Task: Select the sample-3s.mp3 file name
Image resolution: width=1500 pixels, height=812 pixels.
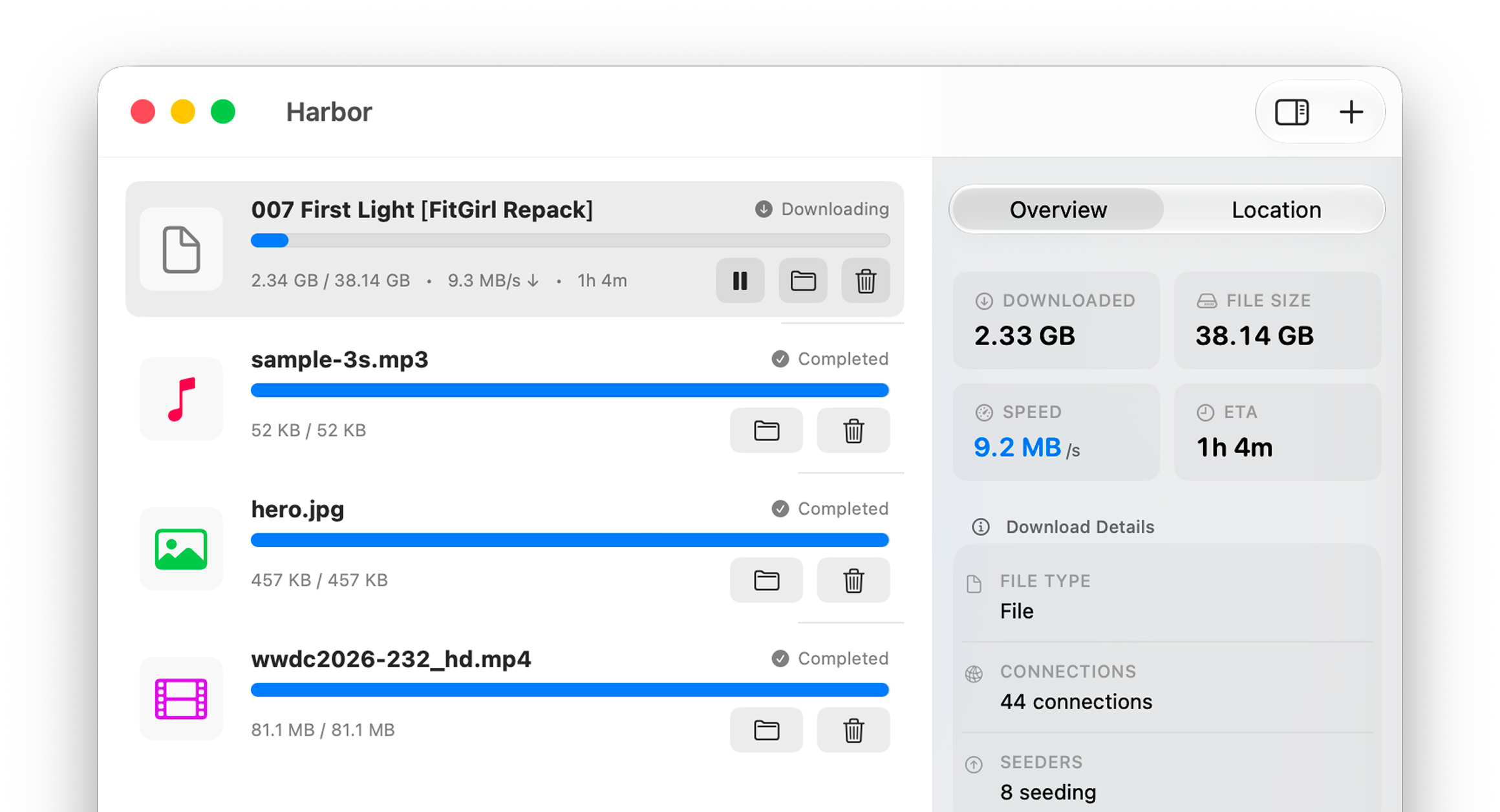Action: (x=339, y=359)
